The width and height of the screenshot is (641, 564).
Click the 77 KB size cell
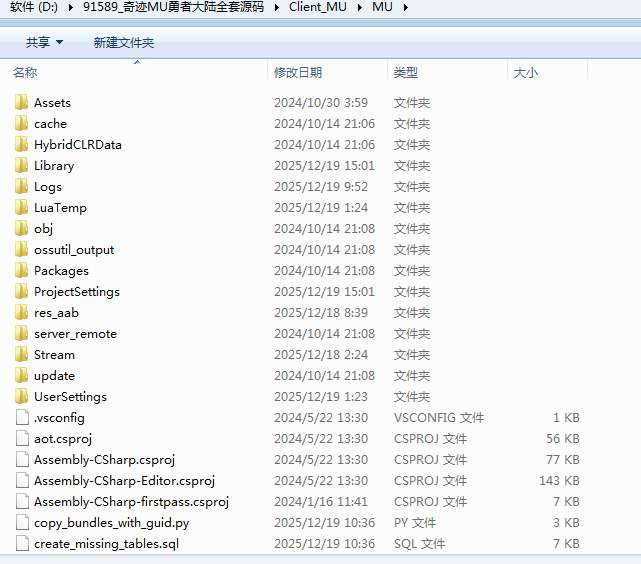[563, 460]
